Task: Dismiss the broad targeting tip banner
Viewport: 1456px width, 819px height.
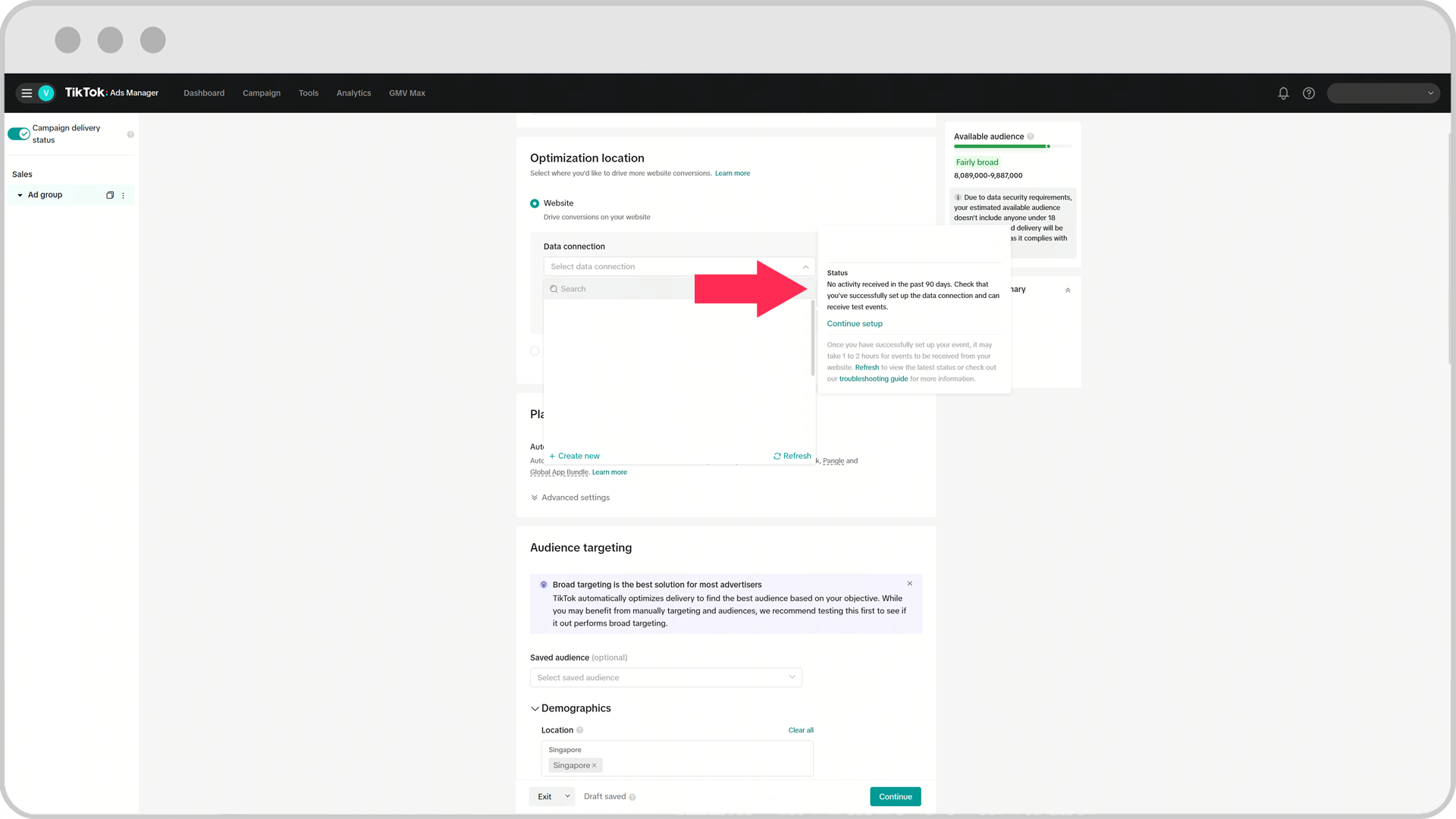Action: [x=909, y=583]
